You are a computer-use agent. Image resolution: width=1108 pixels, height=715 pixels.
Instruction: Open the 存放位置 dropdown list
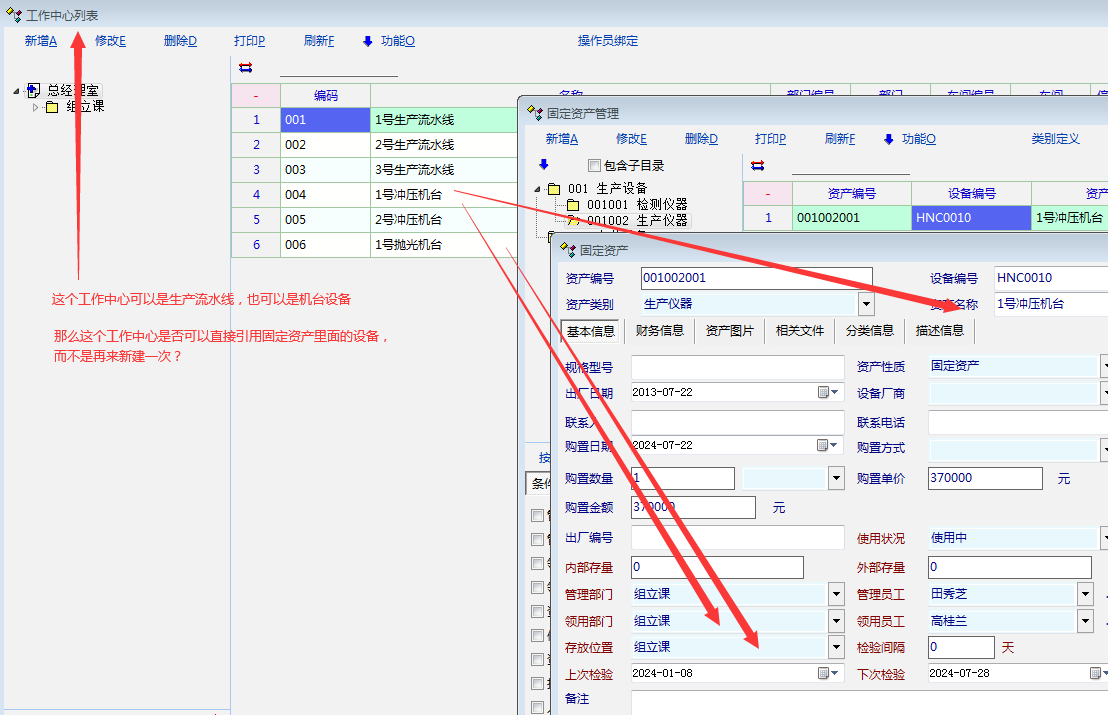click(x=836, y=647)
